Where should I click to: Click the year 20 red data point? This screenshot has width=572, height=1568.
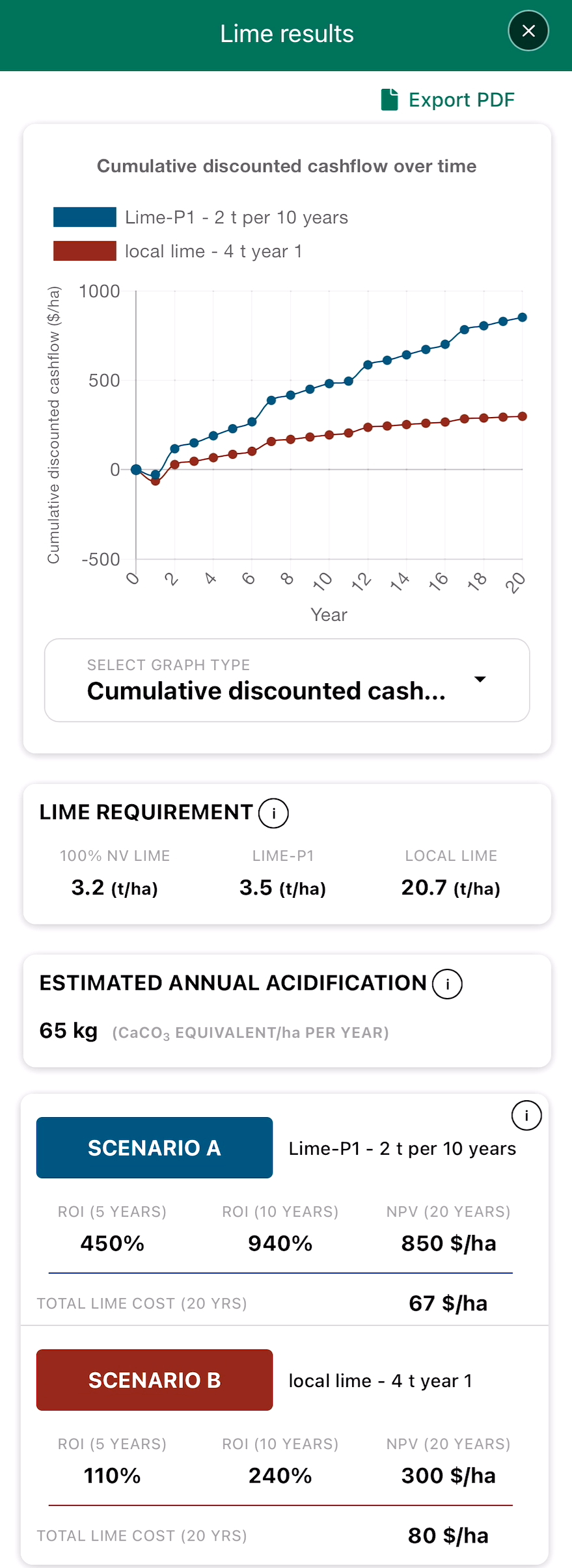click(522, 416)
